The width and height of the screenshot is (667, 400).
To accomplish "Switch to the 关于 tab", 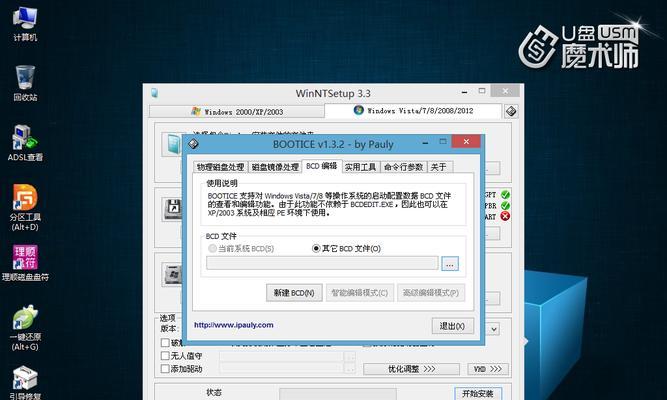I will [439, 167].
